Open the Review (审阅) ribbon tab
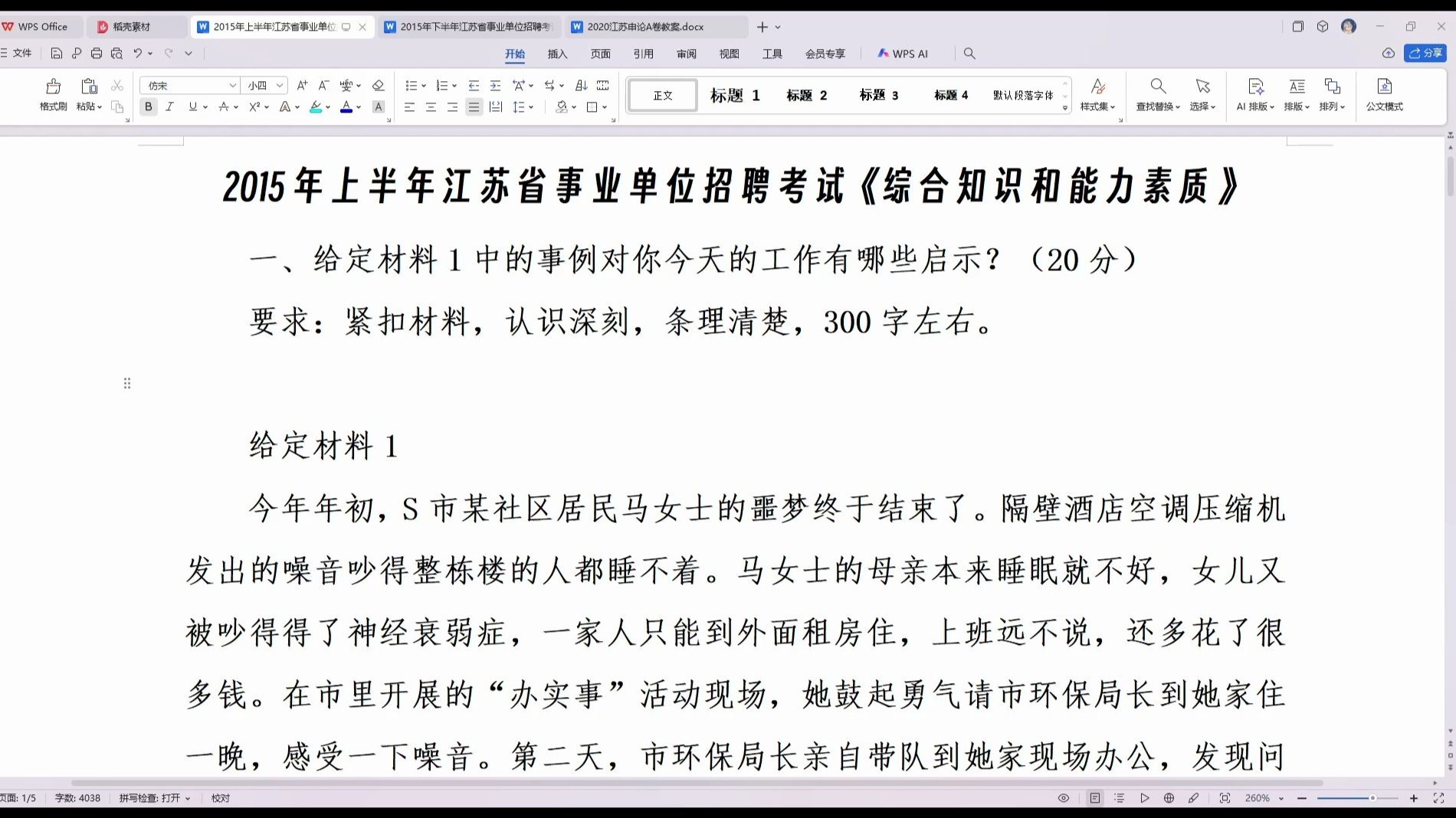Viewport: 1456px width, 818px height. [686, 54]
